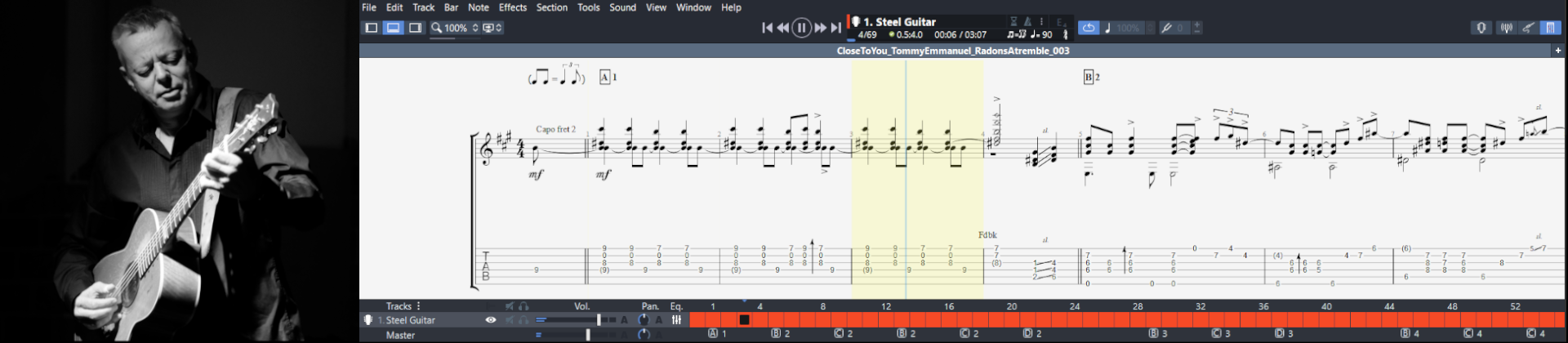
Task: Adjust the Steel Guitar pan knob
Action: point(644,320)
